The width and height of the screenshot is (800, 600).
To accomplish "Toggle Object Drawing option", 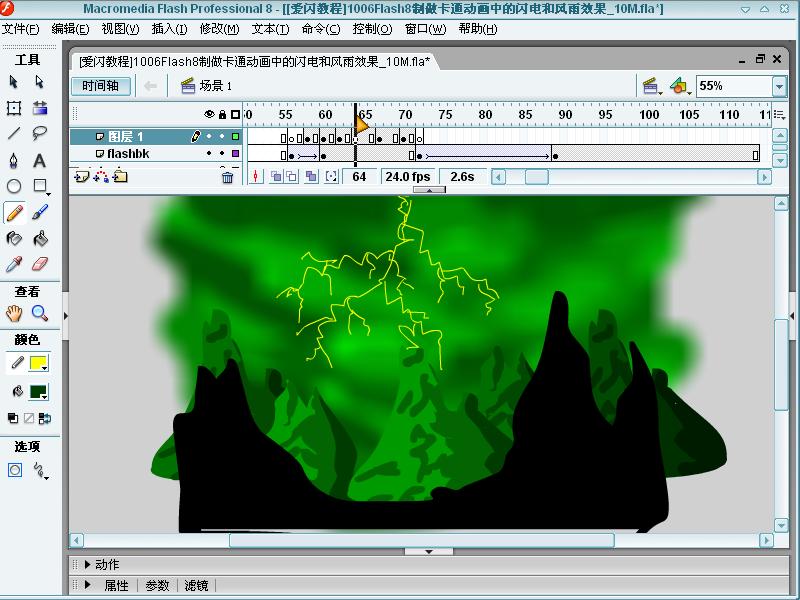I will pos(15,470).
